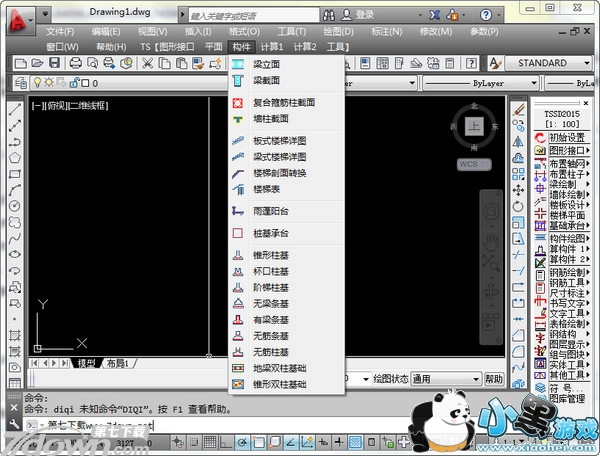This screenshot has height=456, width=600.
Task: Toggle the layer freeze sun icon
Action: click(x=48, y=83)
